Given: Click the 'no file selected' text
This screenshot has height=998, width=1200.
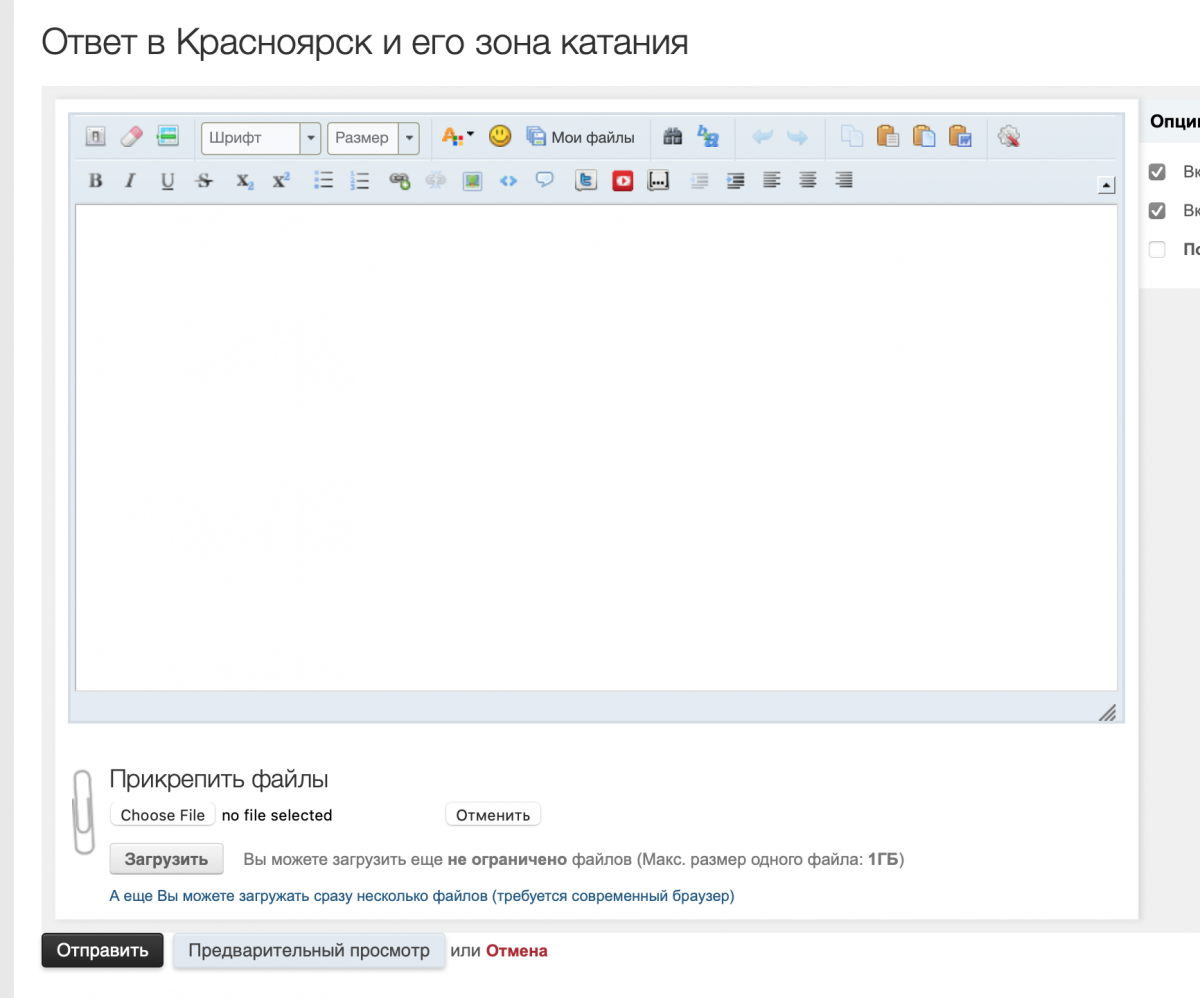Looking at the screenshot, I should (x=277, y=815).
